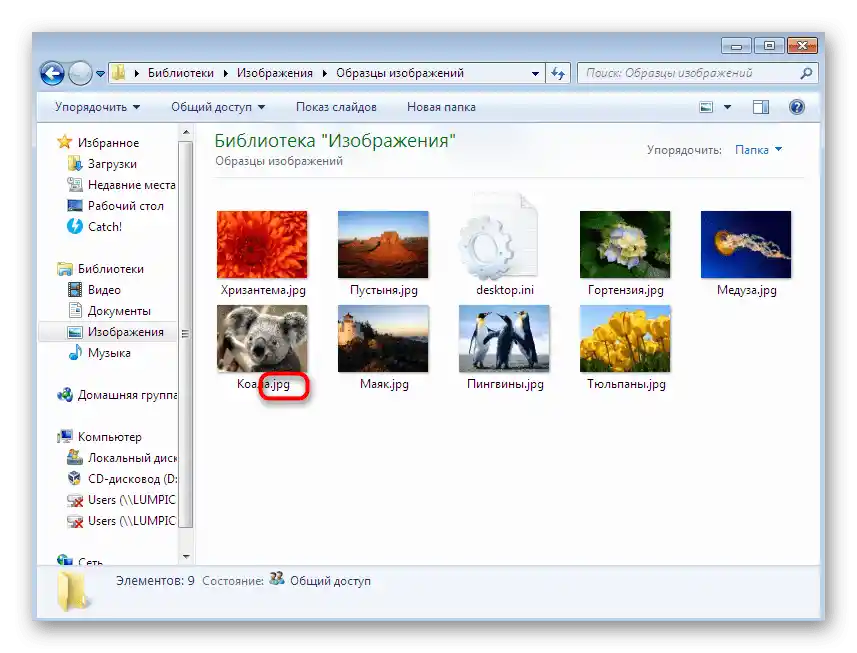Change view with the view icon
The height and width of the screenshot is (653, 857).
[x=706, y=107]
